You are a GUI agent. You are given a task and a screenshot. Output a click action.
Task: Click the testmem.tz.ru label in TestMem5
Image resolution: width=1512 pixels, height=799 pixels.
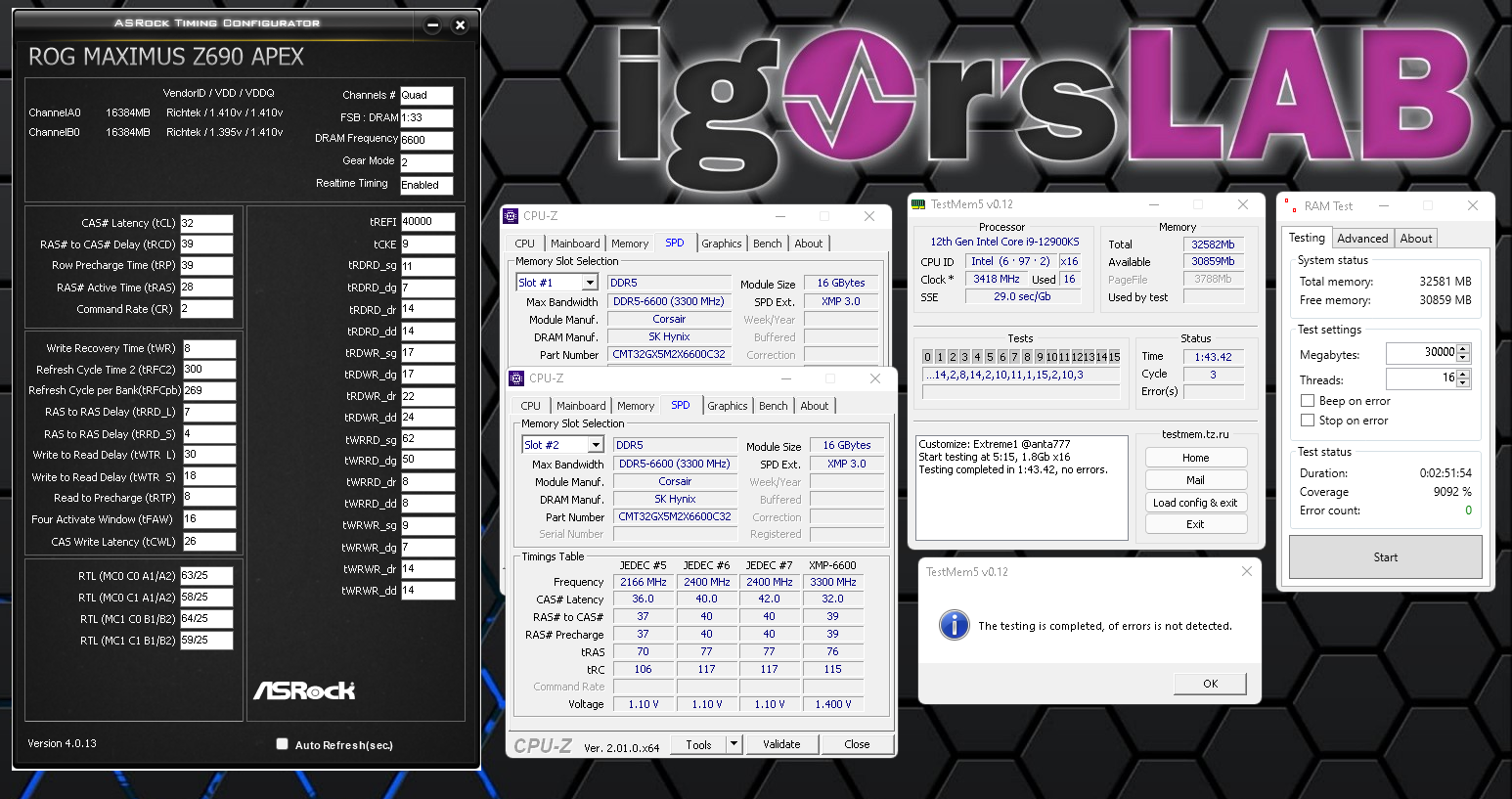(1195, 434)
